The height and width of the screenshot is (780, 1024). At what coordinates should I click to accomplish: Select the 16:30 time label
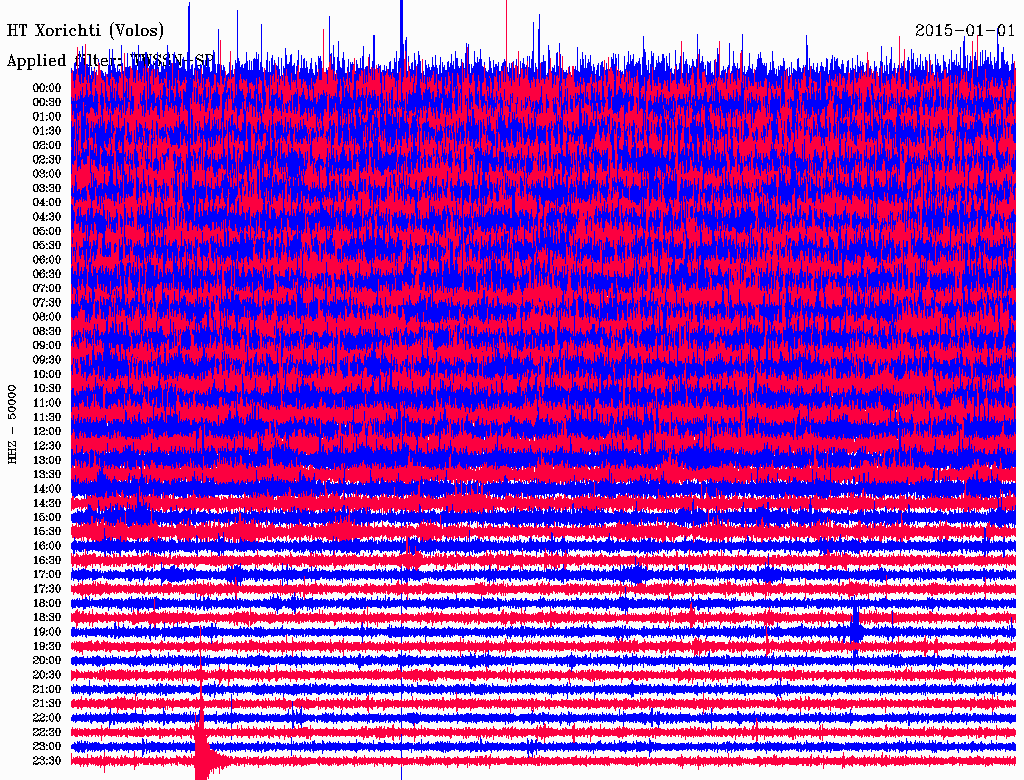pyautogui.click(x=47, y=560)
